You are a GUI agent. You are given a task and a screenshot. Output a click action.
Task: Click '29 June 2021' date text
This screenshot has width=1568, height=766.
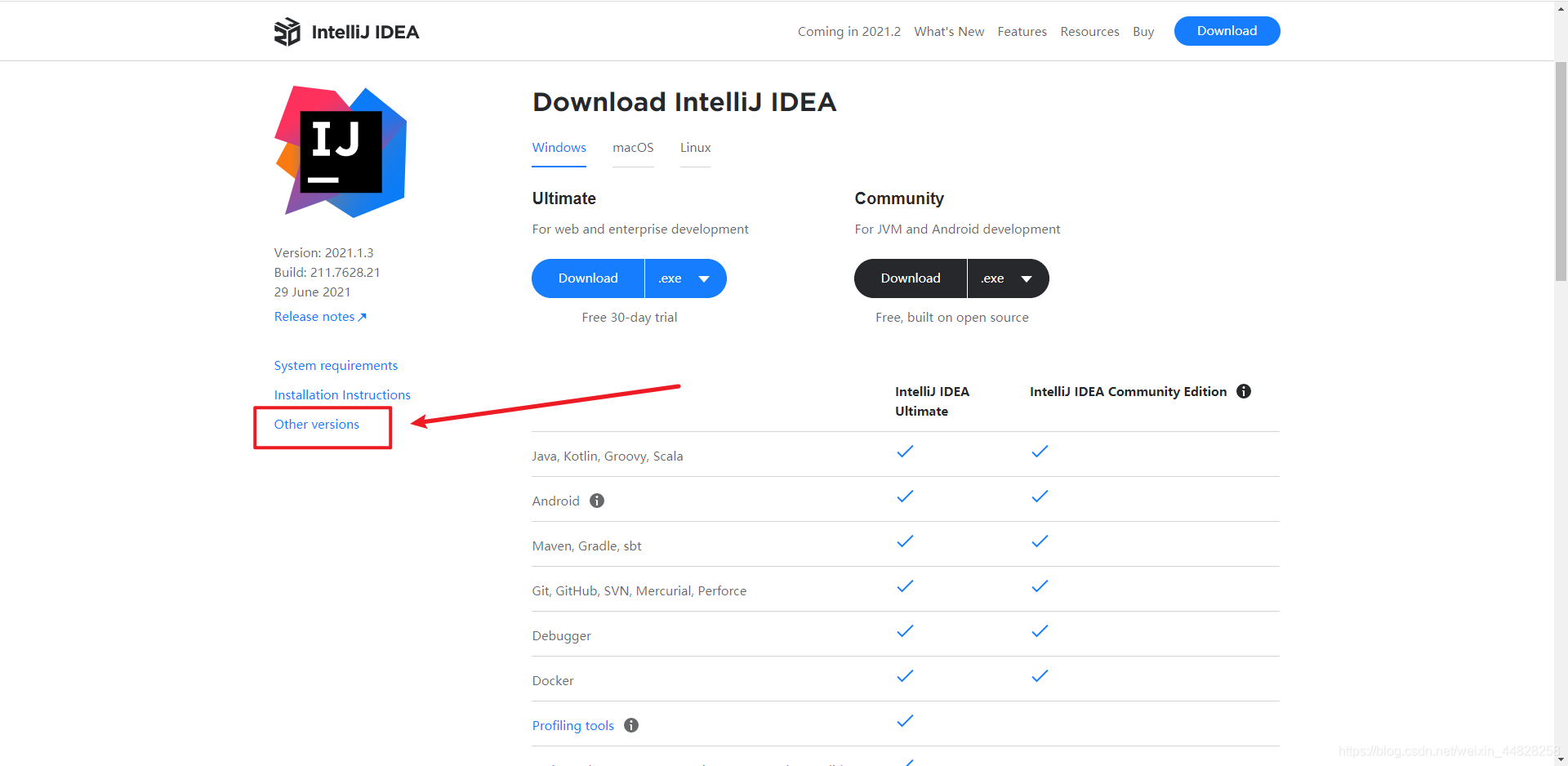(x=312, y=292)
